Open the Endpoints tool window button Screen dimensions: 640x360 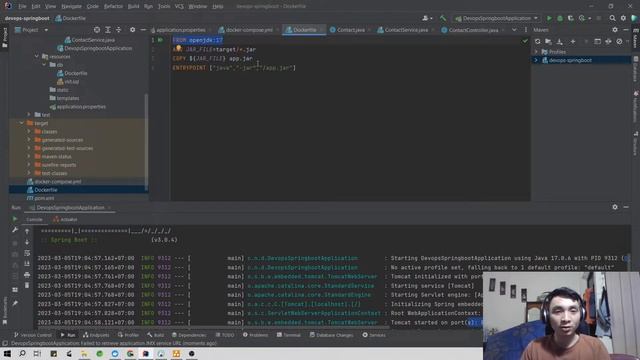pyautogui.click(x=96, y=335)
